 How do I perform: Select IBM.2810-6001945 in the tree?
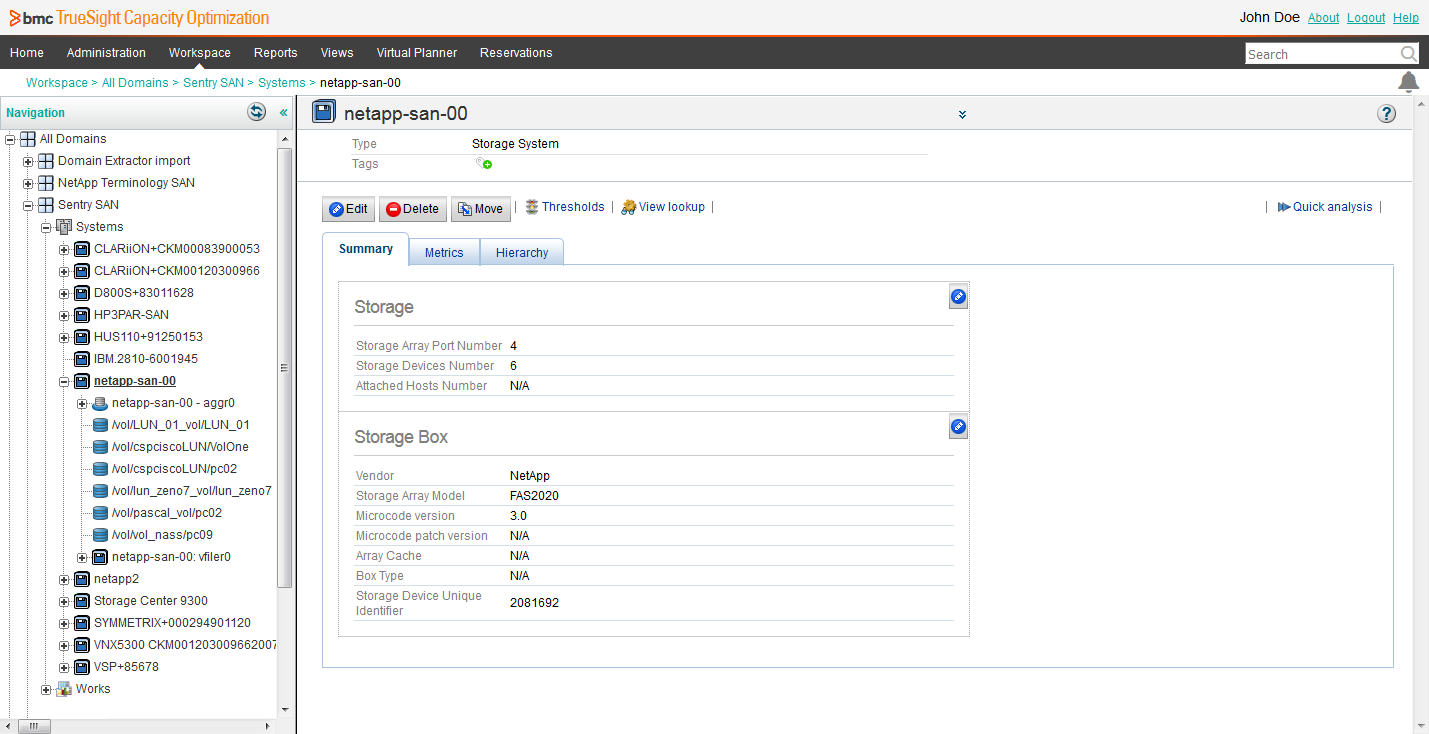point(146,359)
